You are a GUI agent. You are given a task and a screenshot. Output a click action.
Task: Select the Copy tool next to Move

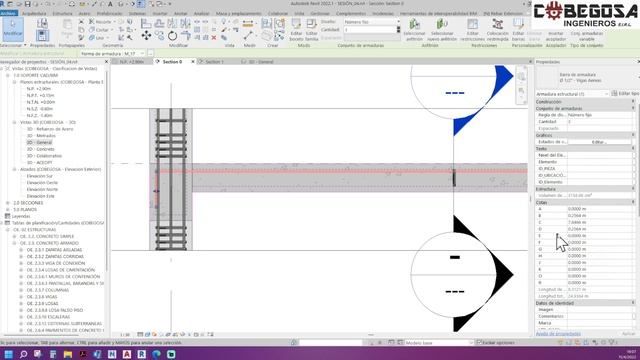point(159,36)
